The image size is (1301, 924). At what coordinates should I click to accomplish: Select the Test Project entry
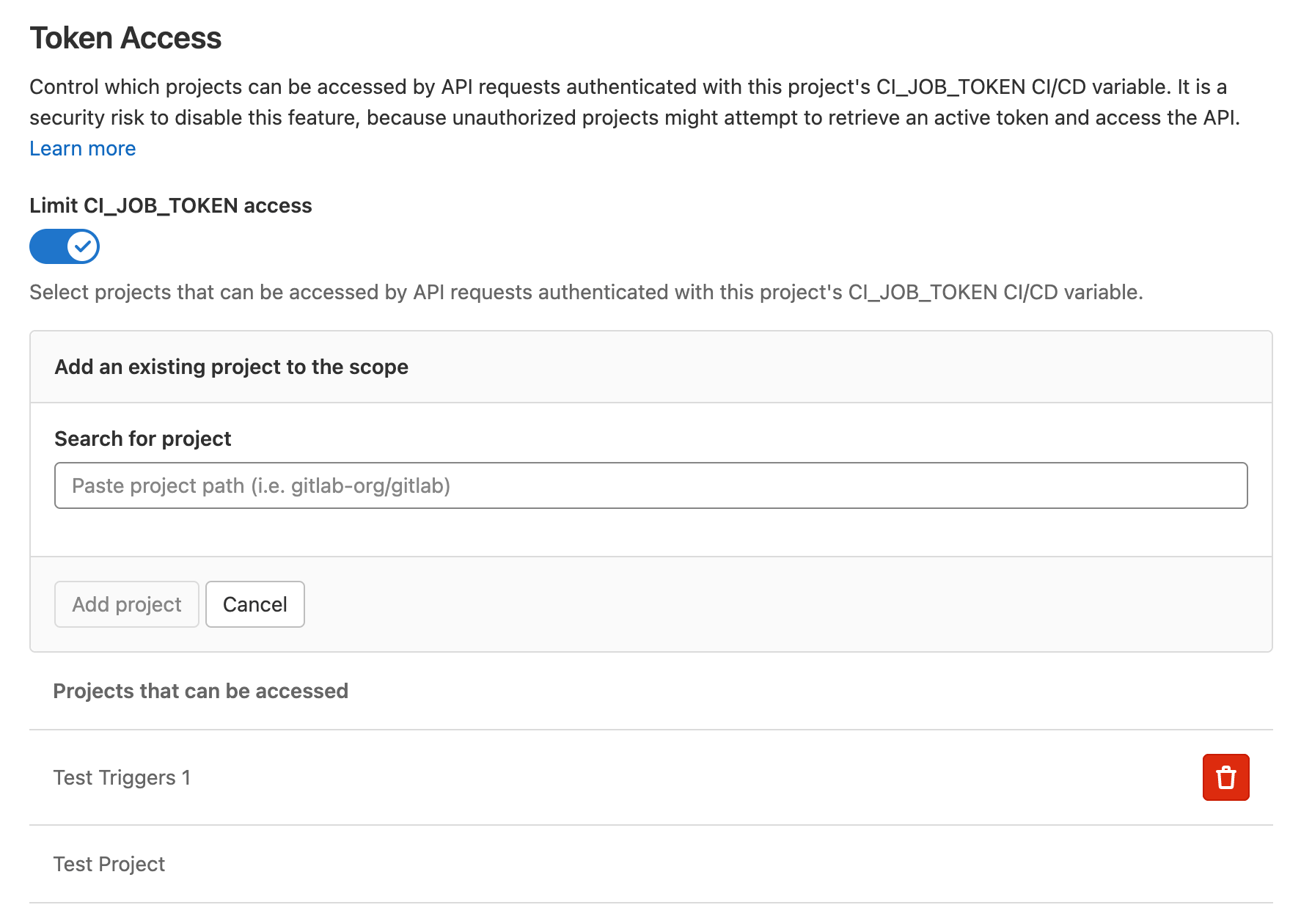click(109, 864)
